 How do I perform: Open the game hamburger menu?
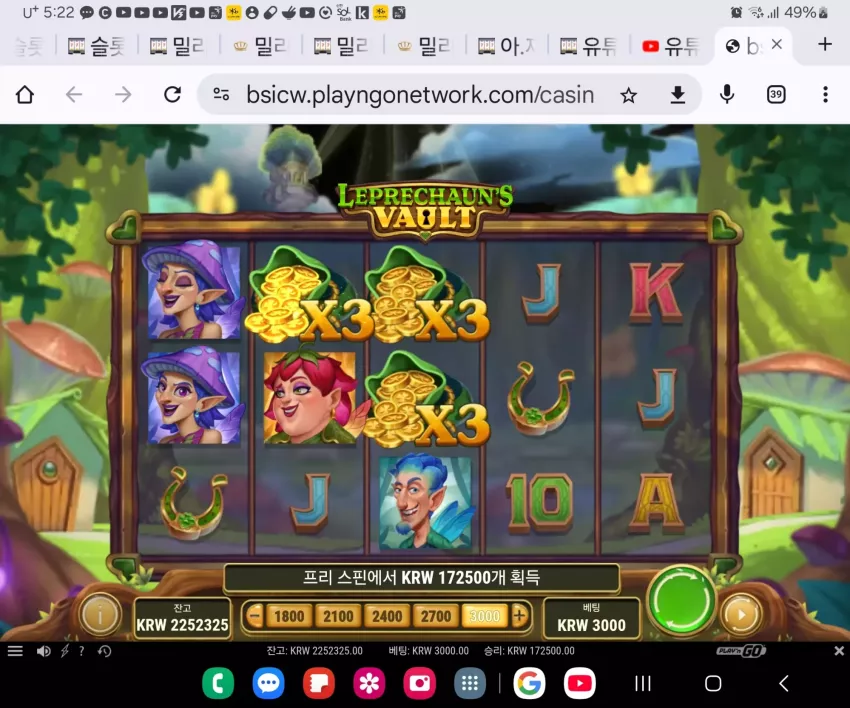pos(15,651)
